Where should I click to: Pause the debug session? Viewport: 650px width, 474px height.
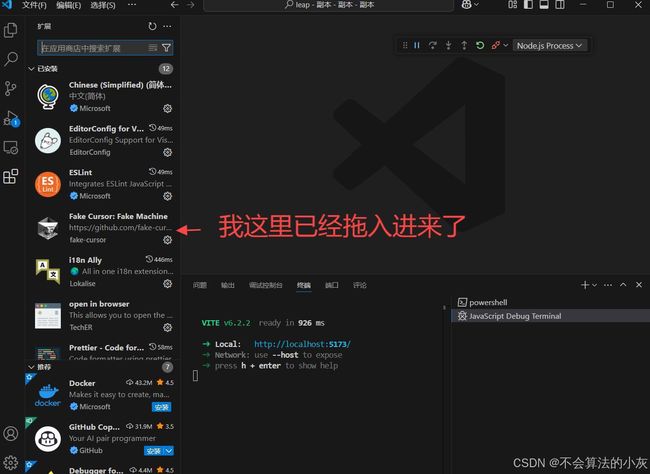(x=417, y=45)
